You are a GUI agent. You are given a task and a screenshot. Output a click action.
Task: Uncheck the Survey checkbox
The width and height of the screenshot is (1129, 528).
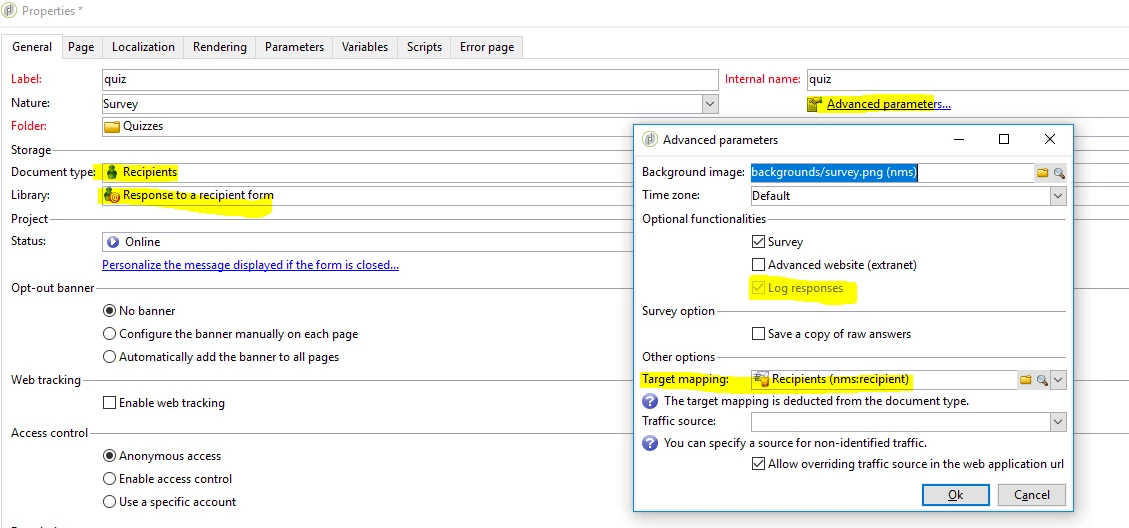pyautogui.click(x=757, y=241)
